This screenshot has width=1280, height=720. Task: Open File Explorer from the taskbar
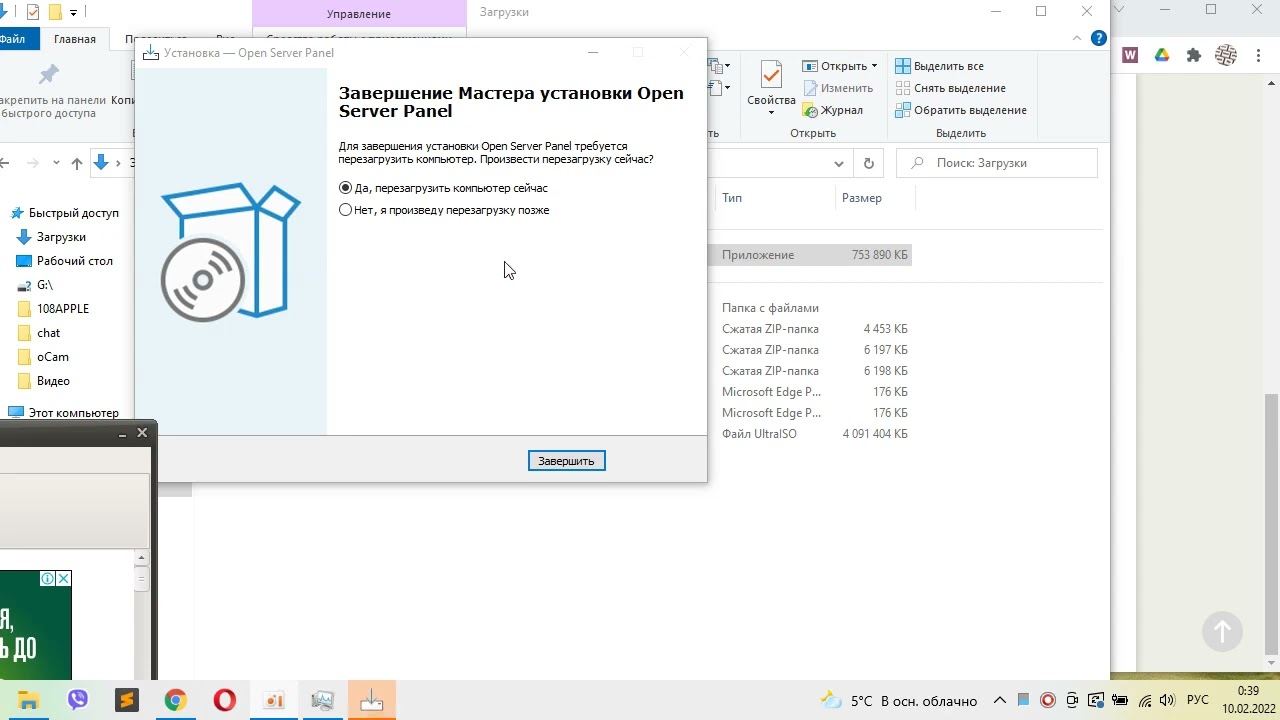click(28, 700)
